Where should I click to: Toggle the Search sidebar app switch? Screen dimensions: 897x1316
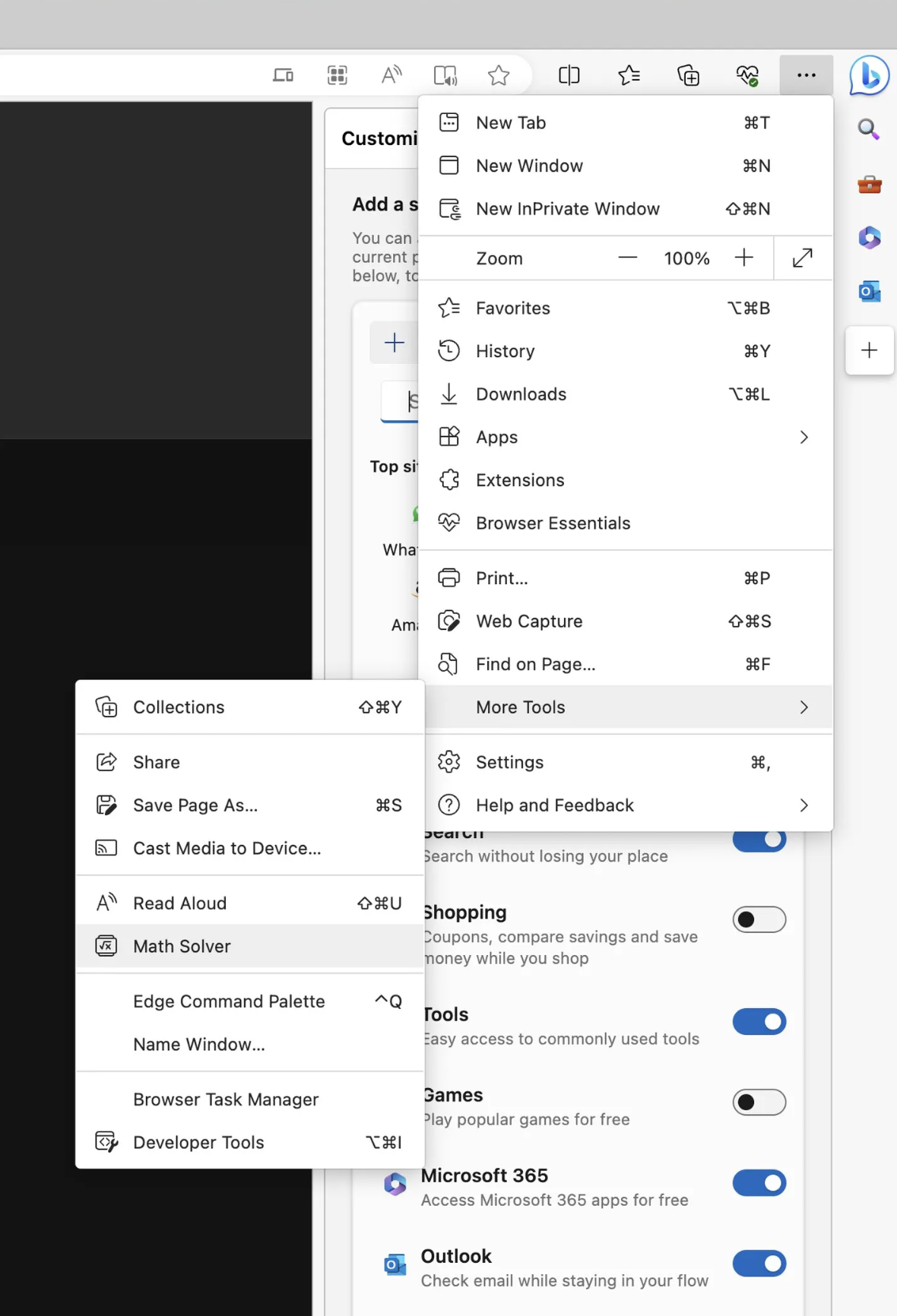pyautogui.click(x=759, y=840)
